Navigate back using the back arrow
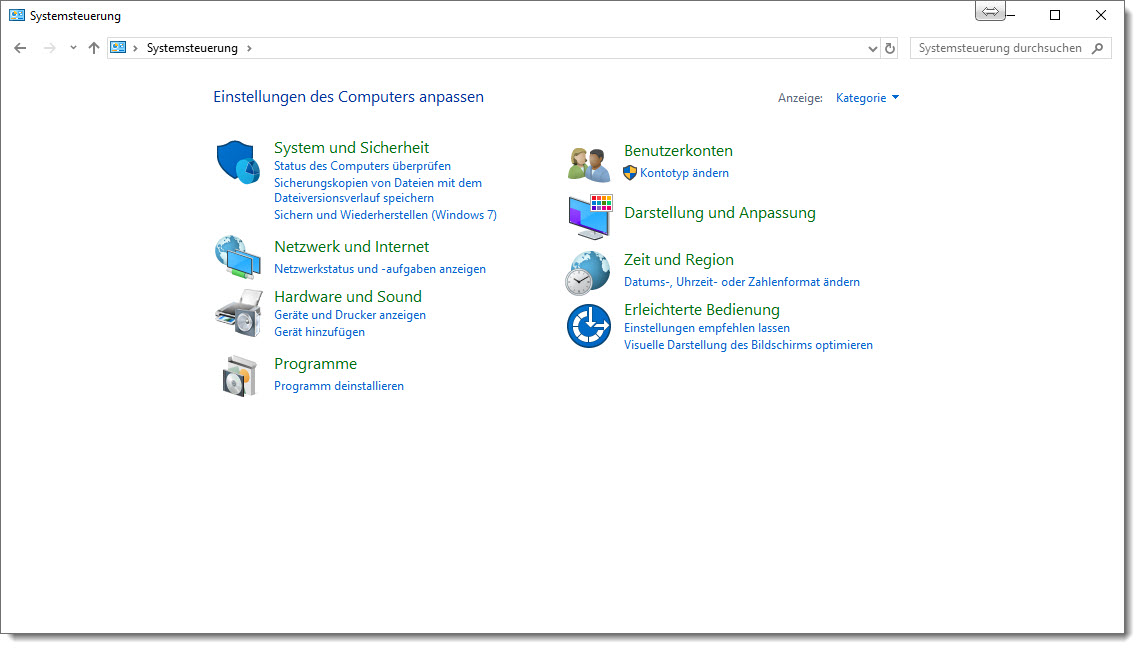The width and height of the screenshot is (1140, 649). point(20,48)
